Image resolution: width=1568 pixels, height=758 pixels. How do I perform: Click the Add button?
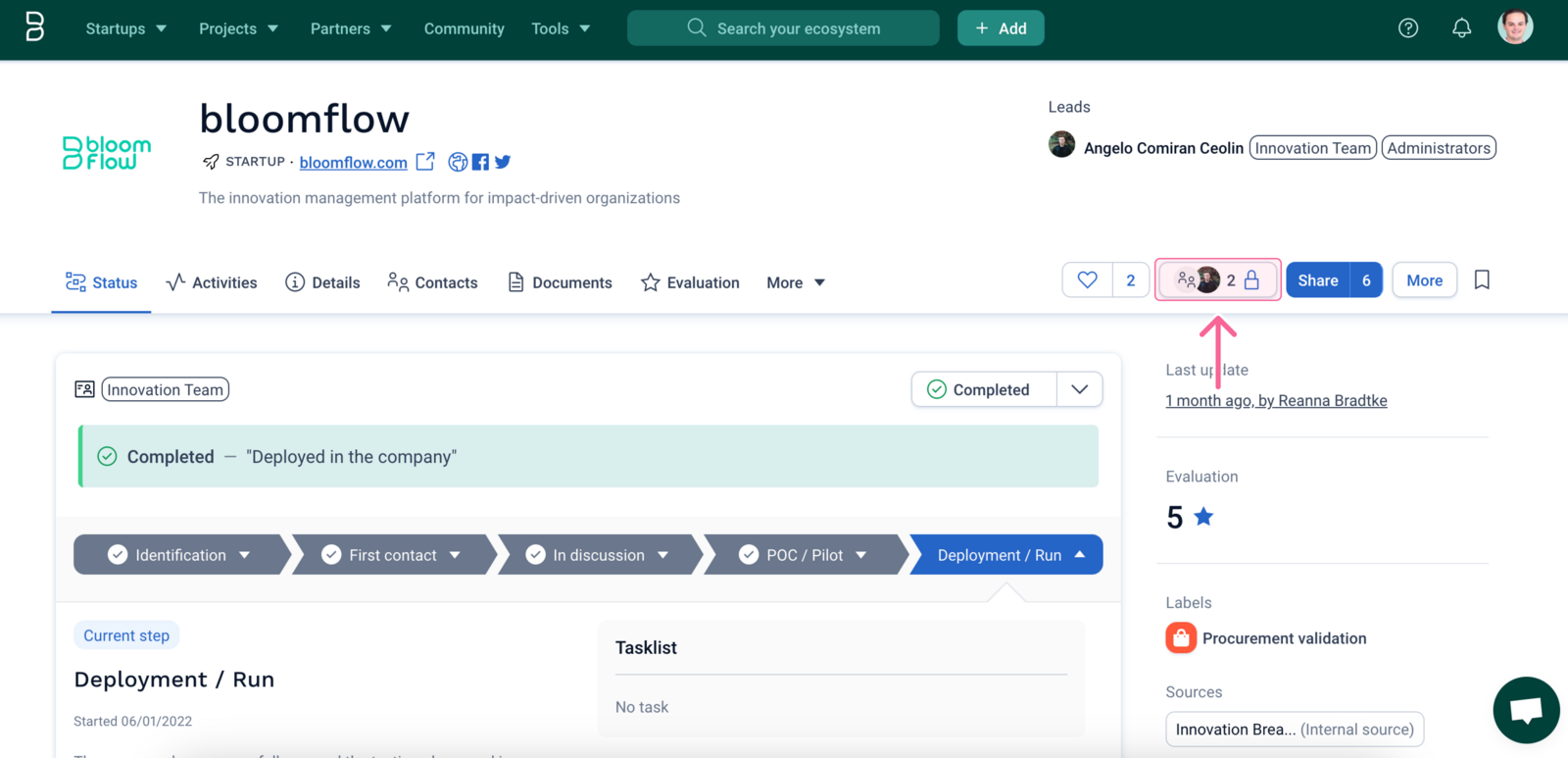point(1001,28)
